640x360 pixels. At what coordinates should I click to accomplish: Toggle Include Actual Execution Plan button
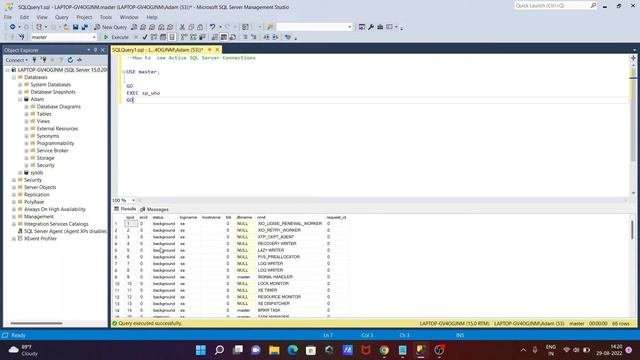point(184,37)
